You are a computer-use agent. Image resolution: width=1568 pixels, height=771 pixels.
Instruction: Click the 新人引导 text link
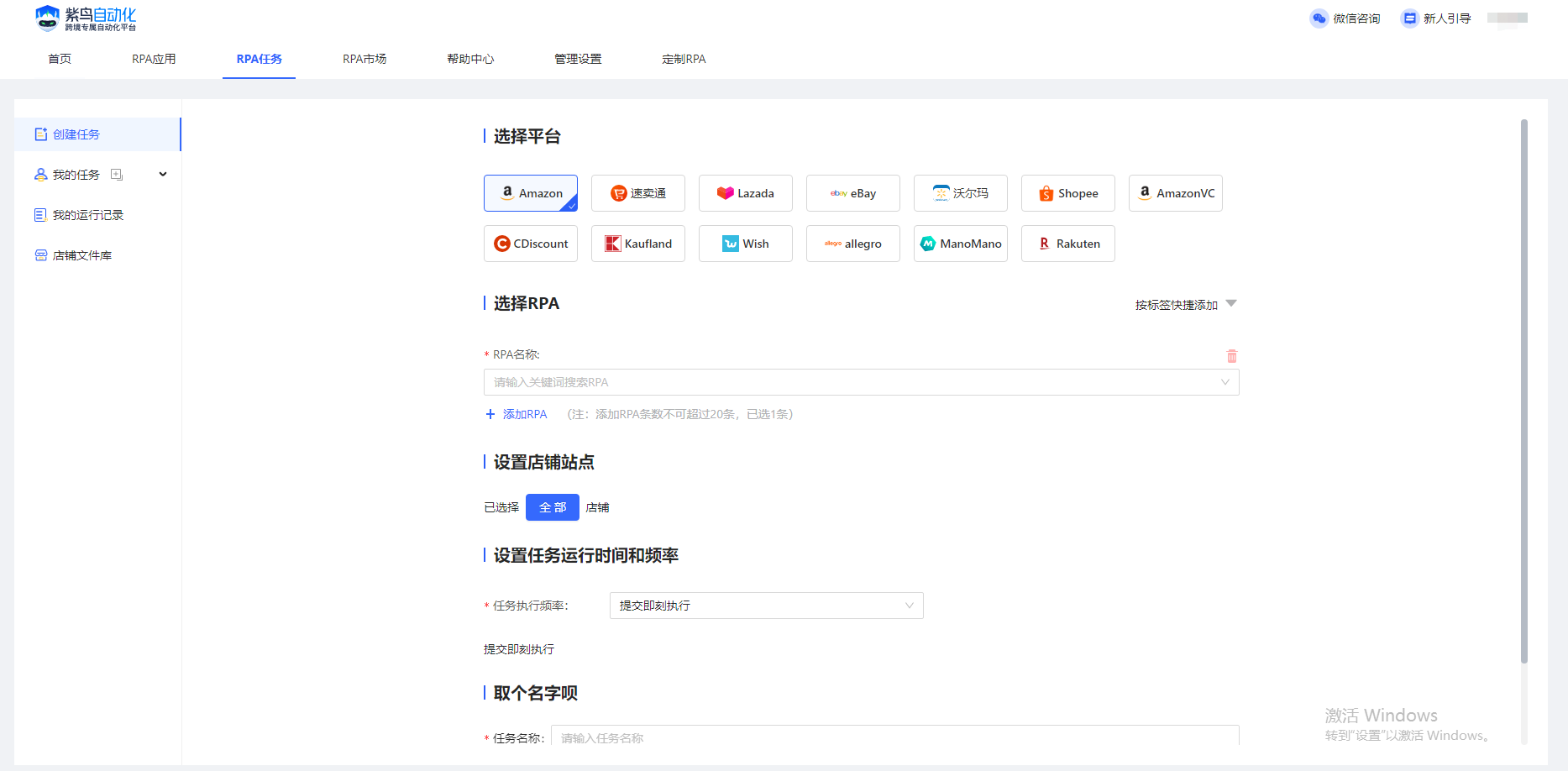click(x=1447, y=18)
